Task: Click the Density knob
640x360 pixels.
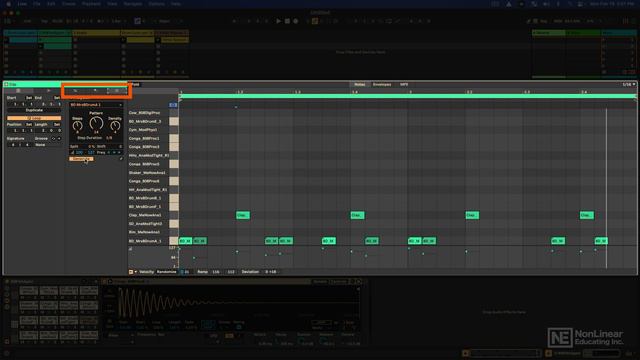Action: [x=115, y=126]
